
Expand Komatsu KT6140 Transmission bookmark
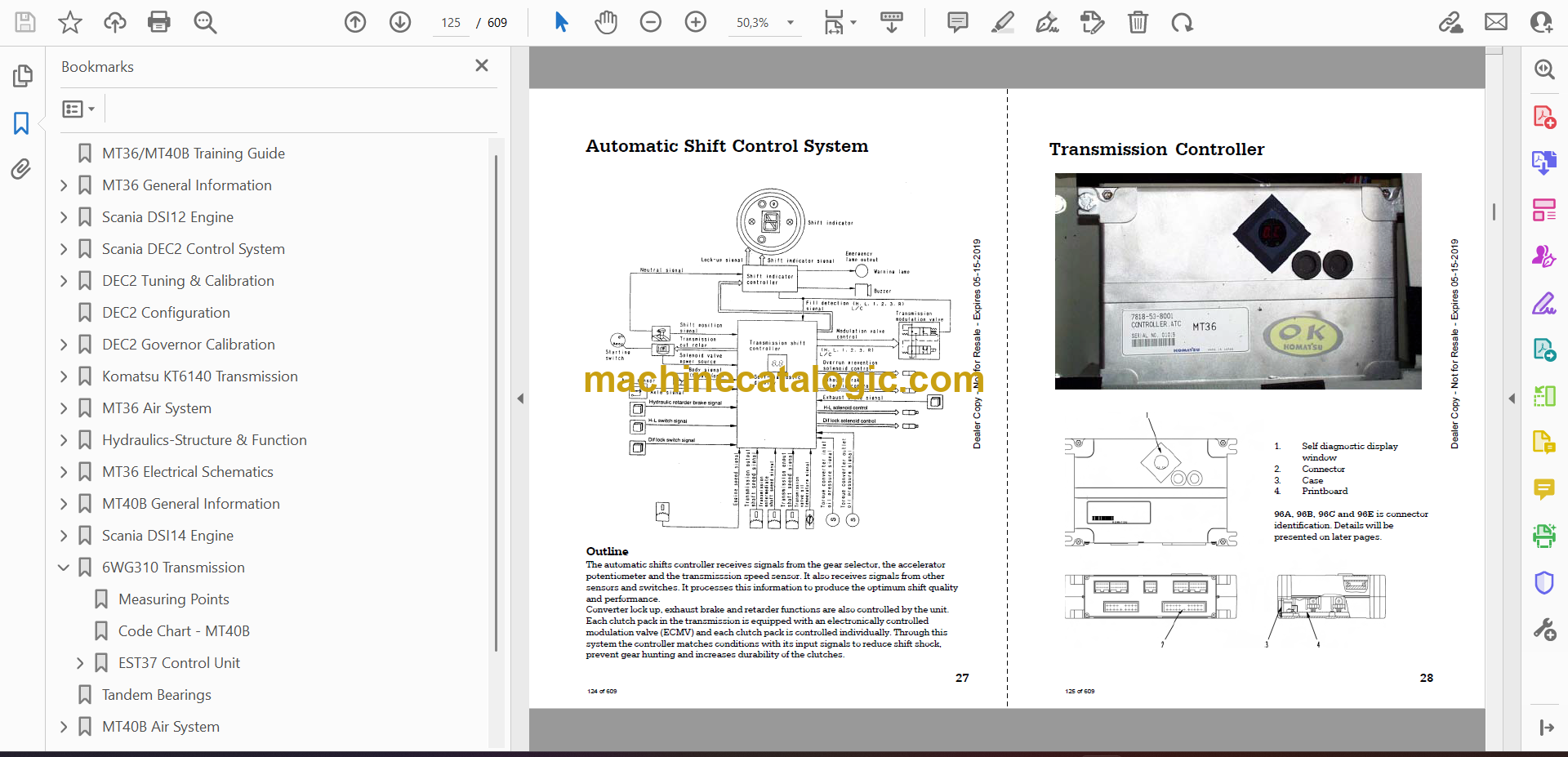click(64, 376)
